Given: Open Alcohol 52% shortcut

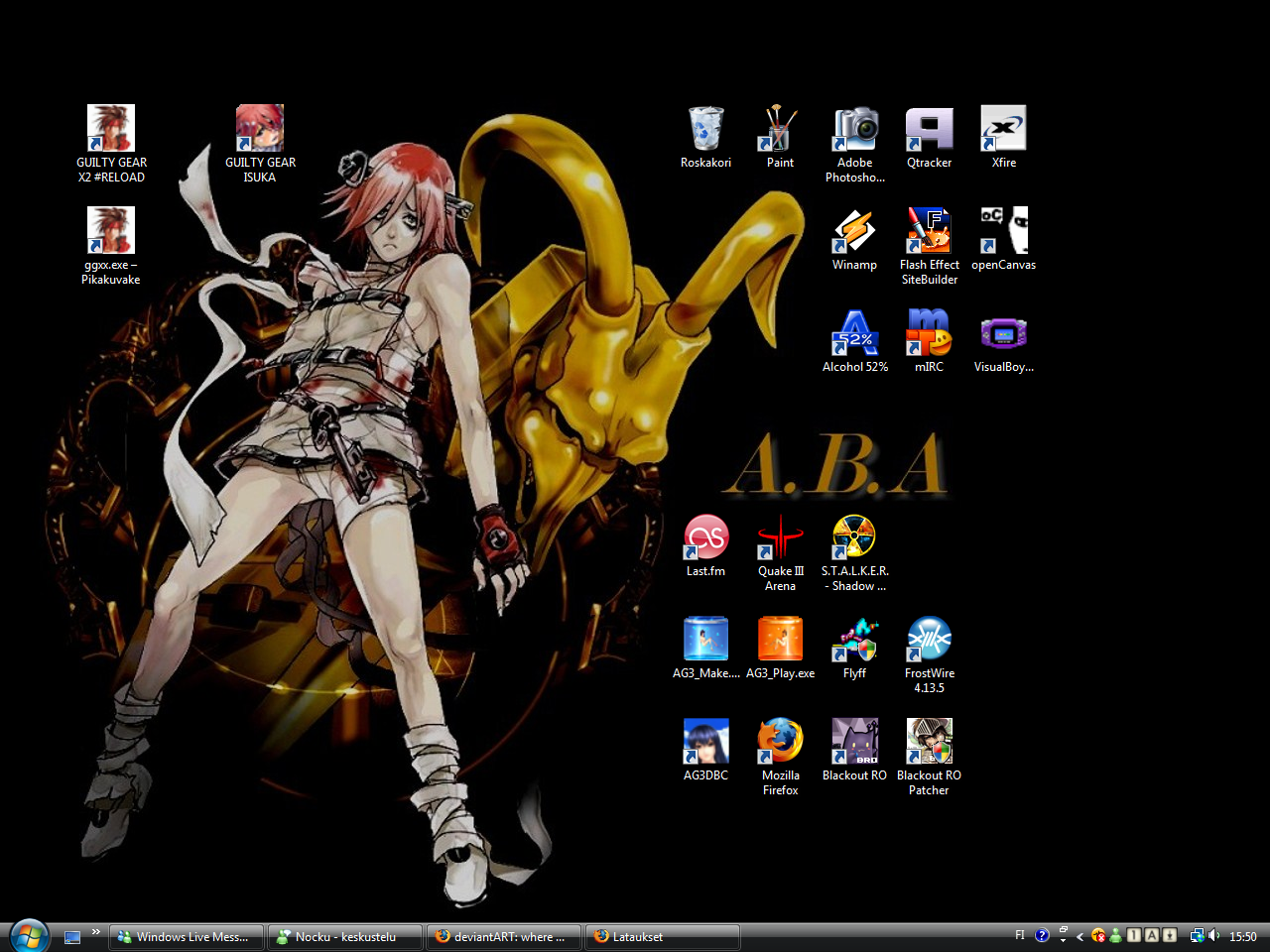Looking at the screenshot, I should pyautogui.click(x=855, y=341).
